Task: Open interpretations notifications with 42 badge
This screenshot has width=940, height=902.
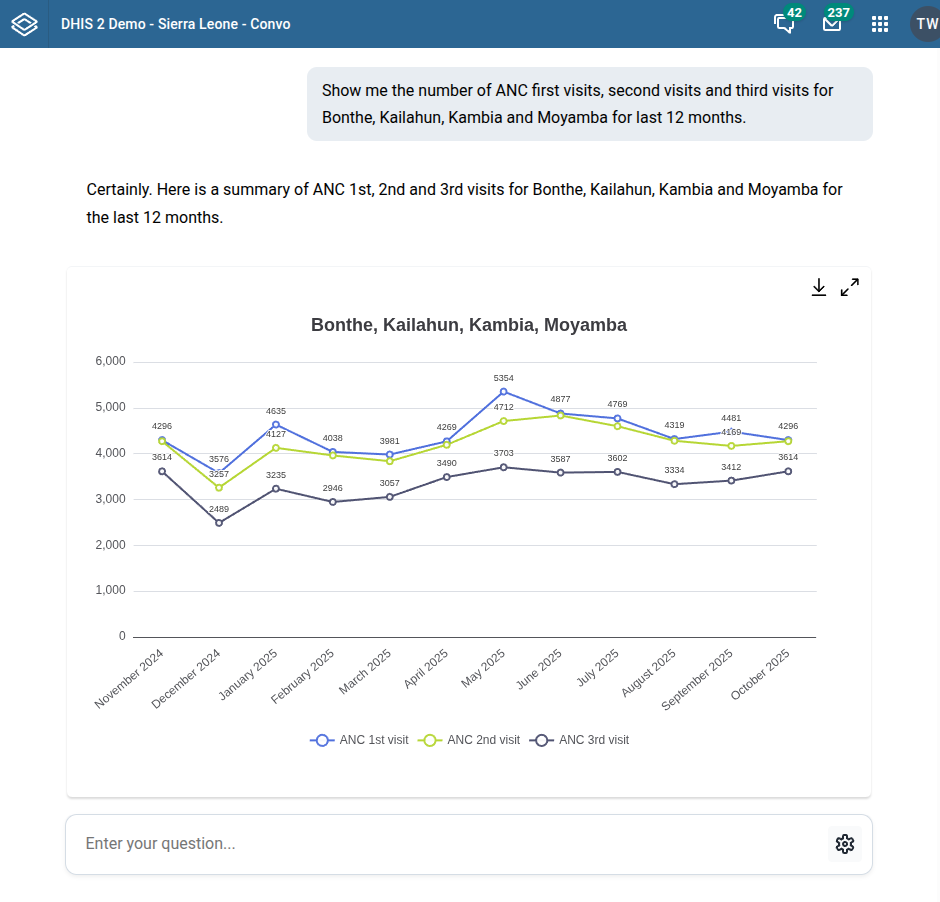Action: pos(785,24)
